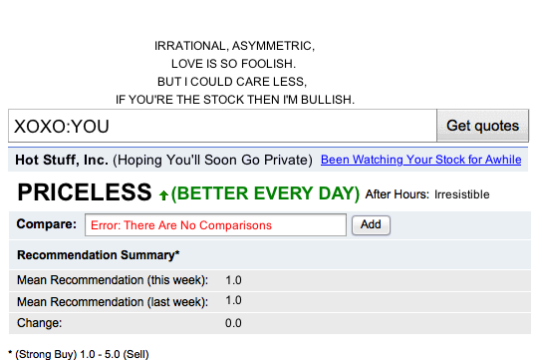Viewport: 537px width, 360px height.
Task: Click the After Hours label
Action: click(397, 195)
